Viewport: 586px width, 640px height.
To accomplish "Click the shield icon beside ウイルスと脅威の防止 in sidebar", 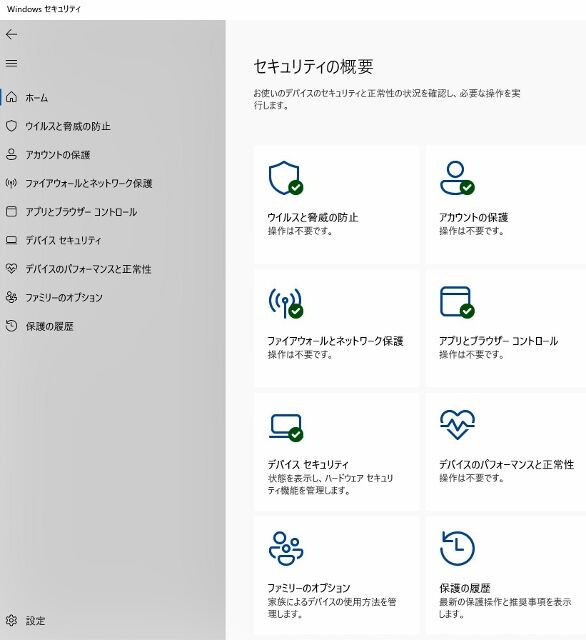I will point(11,126).
